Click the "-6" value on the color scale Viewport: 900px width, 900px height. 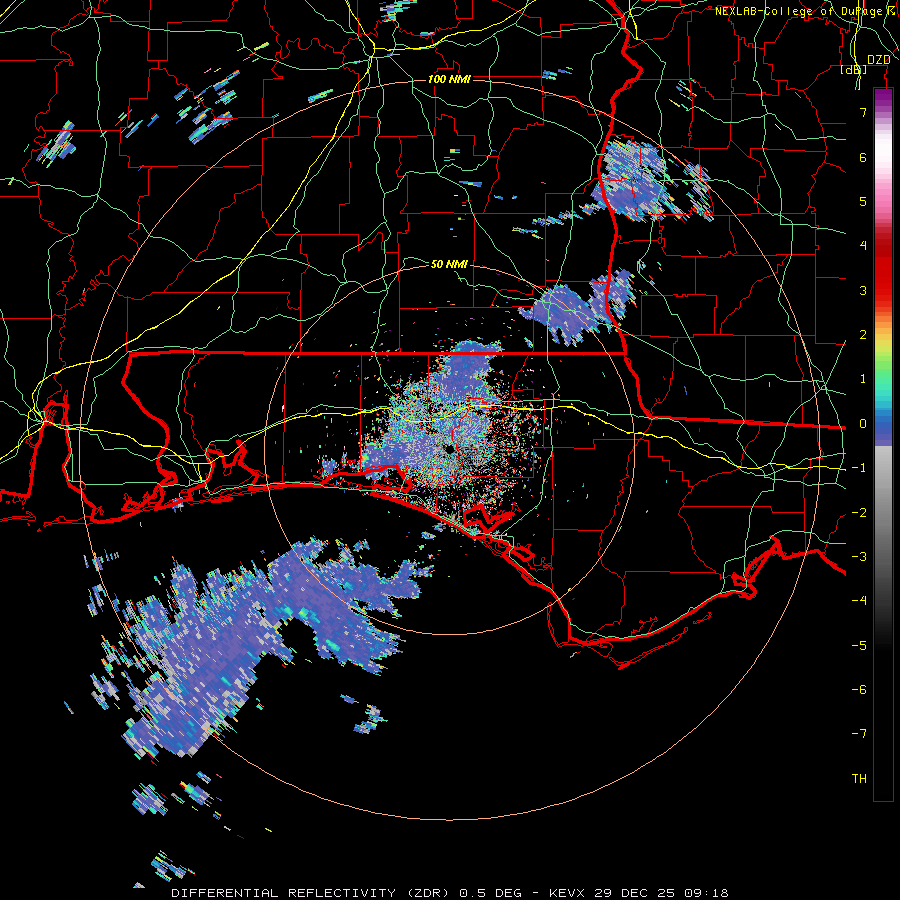[x=859, y=690]
